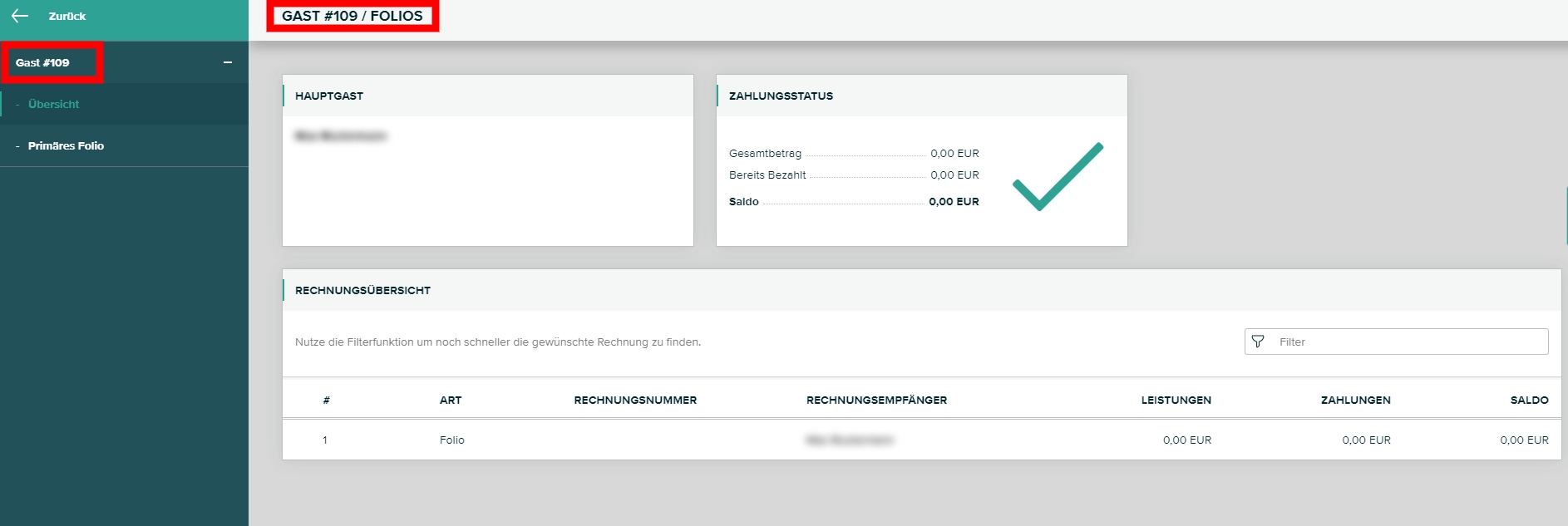Click the funnel filter icon
The height and width of the screenshot is (526, 1568).
pyautogui.click(x=1258, y=342)
